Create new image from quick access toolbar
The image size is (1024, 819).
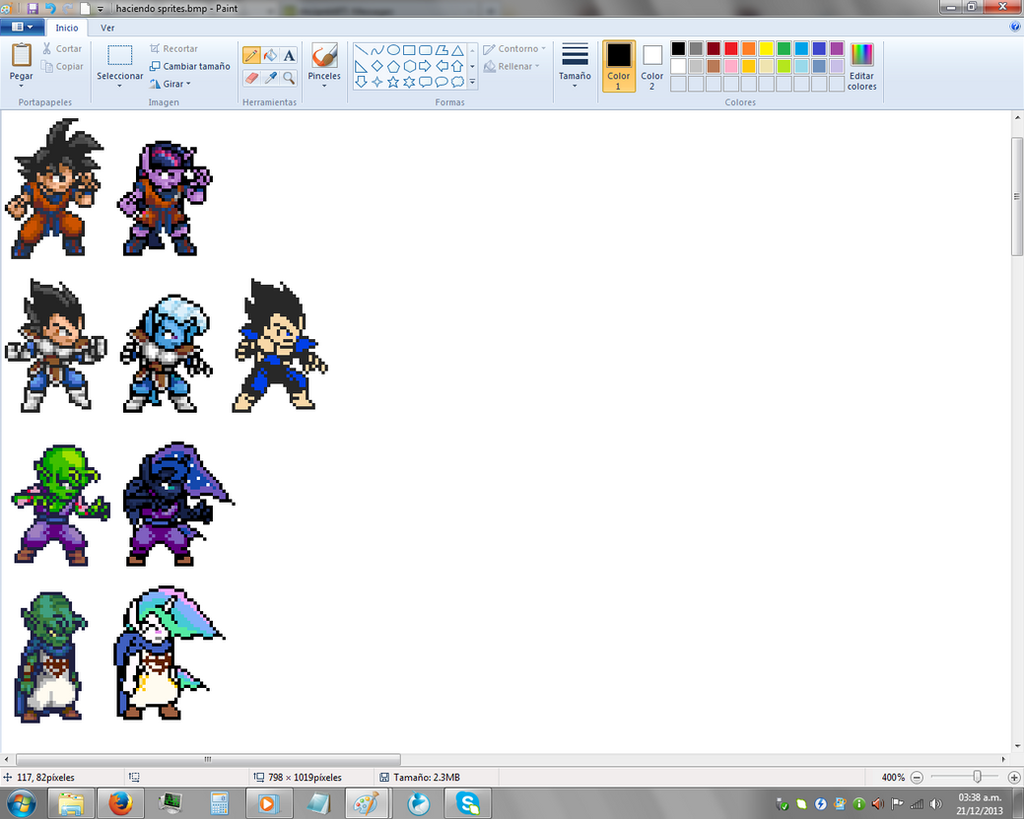pos(85,8)
